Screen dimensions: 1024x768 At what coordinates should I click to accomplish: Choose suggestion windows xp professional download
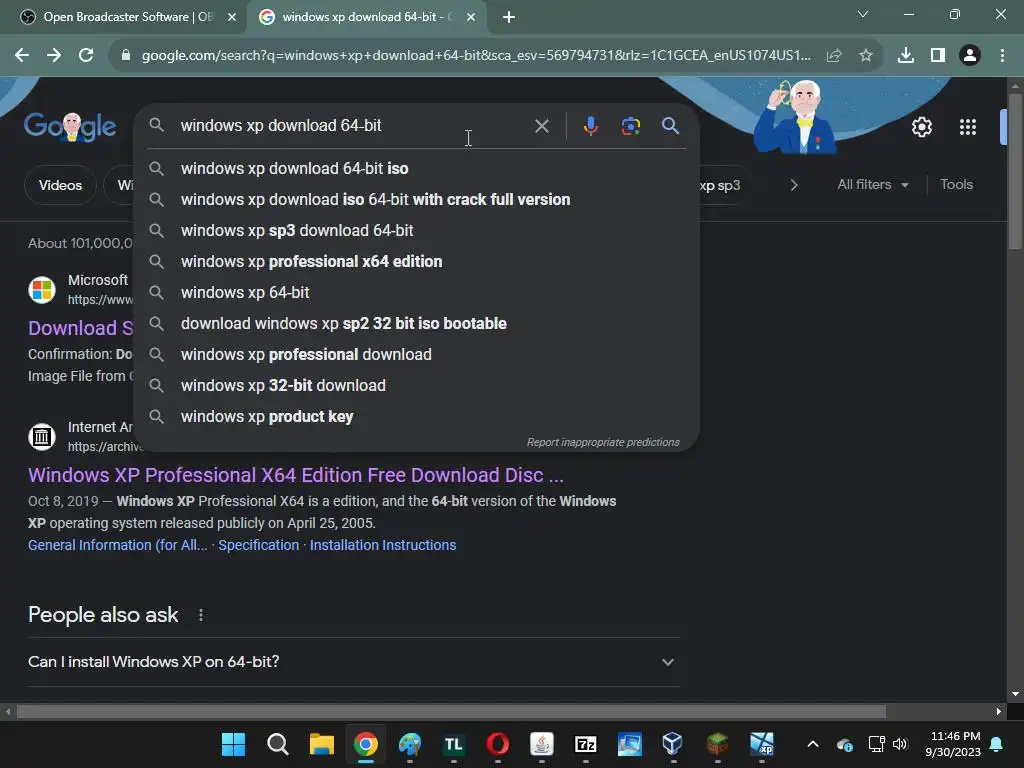(x=416, y=355)
